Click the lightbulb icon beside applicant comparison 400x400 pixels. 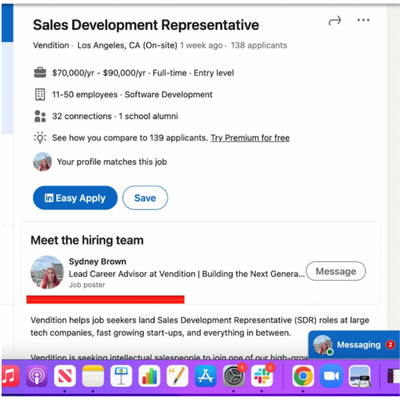[x=40, y=137]
